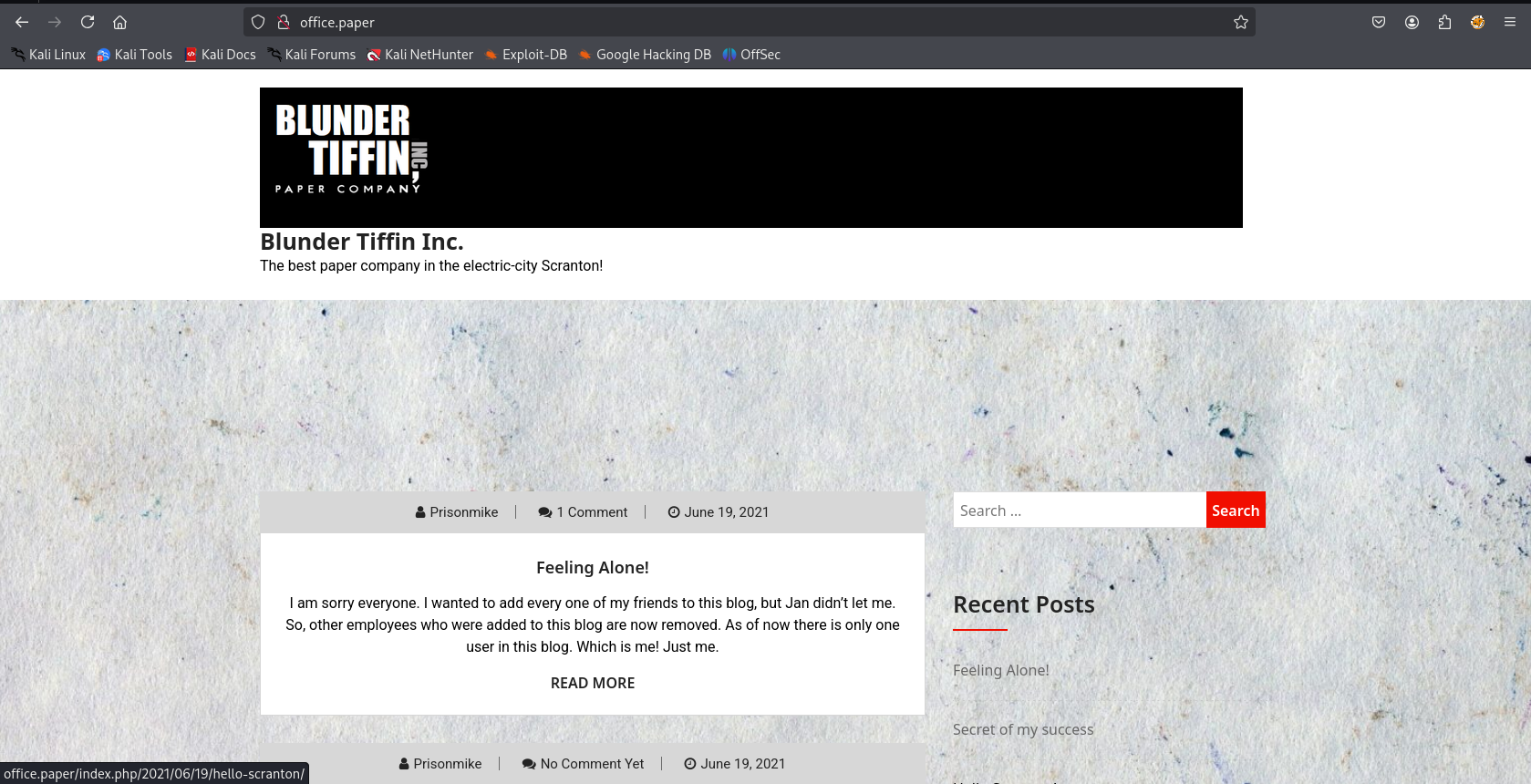Reload the current page

point(88,22)
